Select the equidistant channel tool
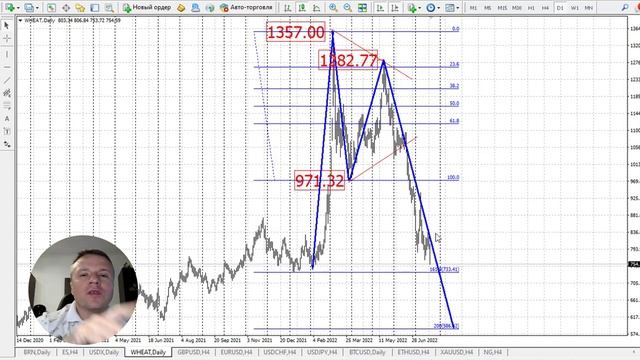This screenshot has width=640, height=360. pos(7,93)
